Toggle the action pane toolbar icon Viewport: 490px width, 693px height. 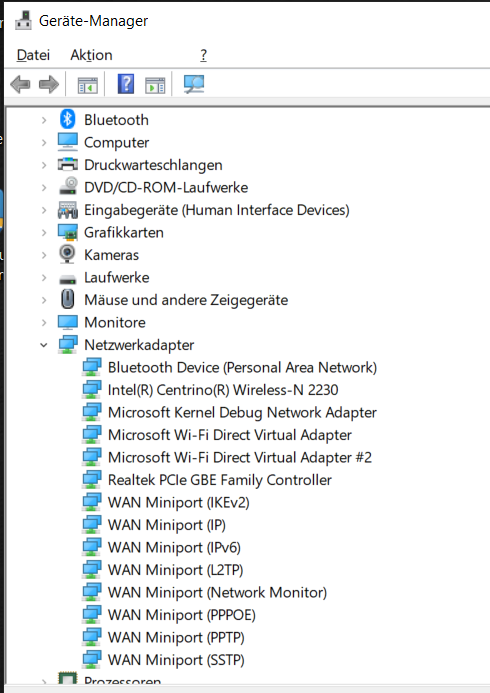coord(155,85)
